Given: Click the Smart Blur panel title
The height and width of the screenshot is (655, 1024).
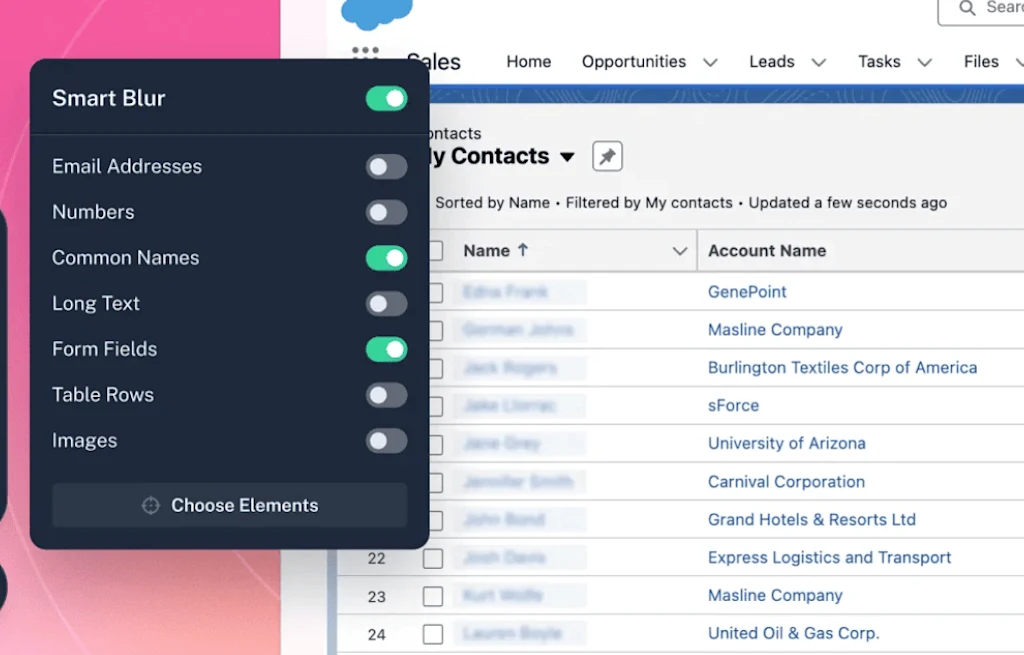Looking at the screenshot, I should pyautogui.click(x=108, y=98).
